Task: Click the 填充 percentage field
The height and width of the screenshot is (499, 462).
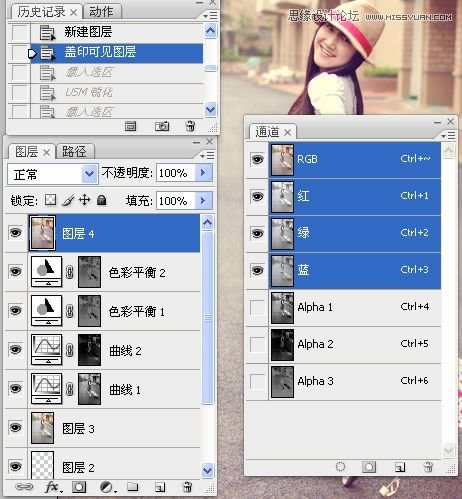Action: click(175, 201)
